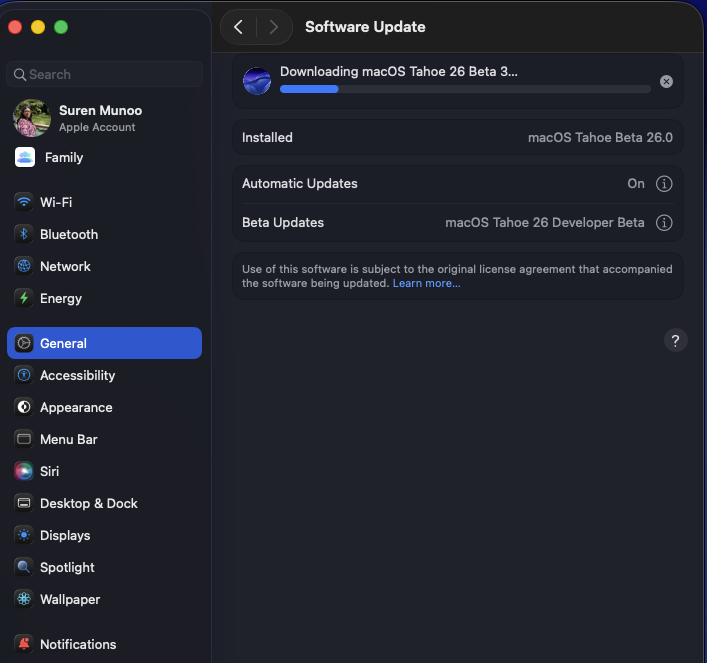The height and width of the screenshot is (663, 707).
Task: Open the help question mark button
Action: (x=675, y=341)
